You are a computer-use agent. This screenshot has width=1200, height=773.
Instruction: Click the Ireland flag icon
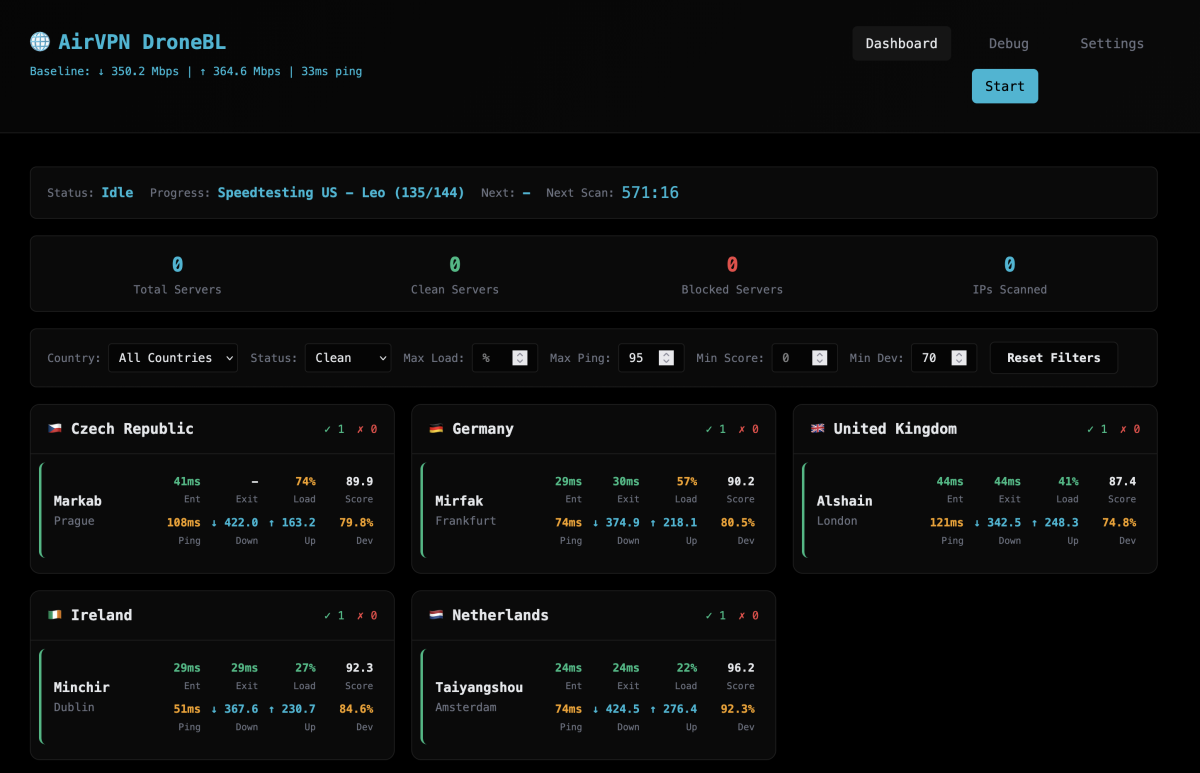point(55,616)
